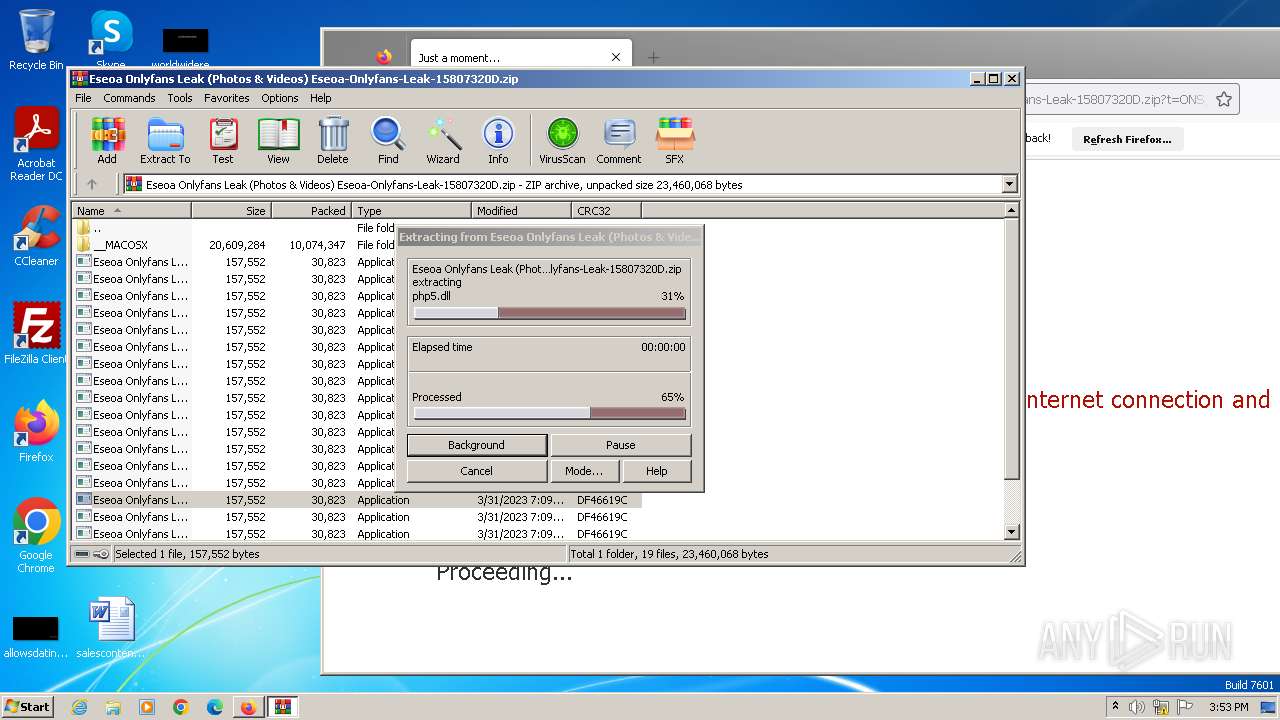Click the volume speaker tray icon

click(x=1137, y=707)
